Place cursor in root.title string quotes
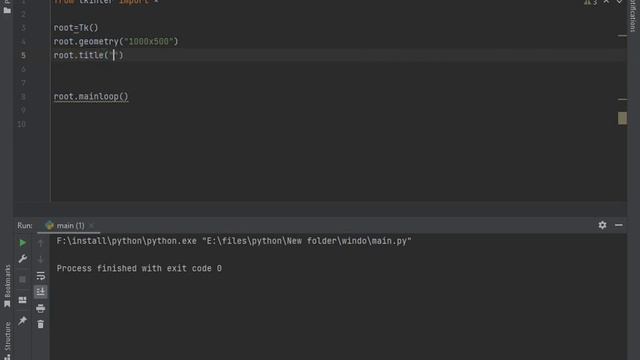 [115, 55]
